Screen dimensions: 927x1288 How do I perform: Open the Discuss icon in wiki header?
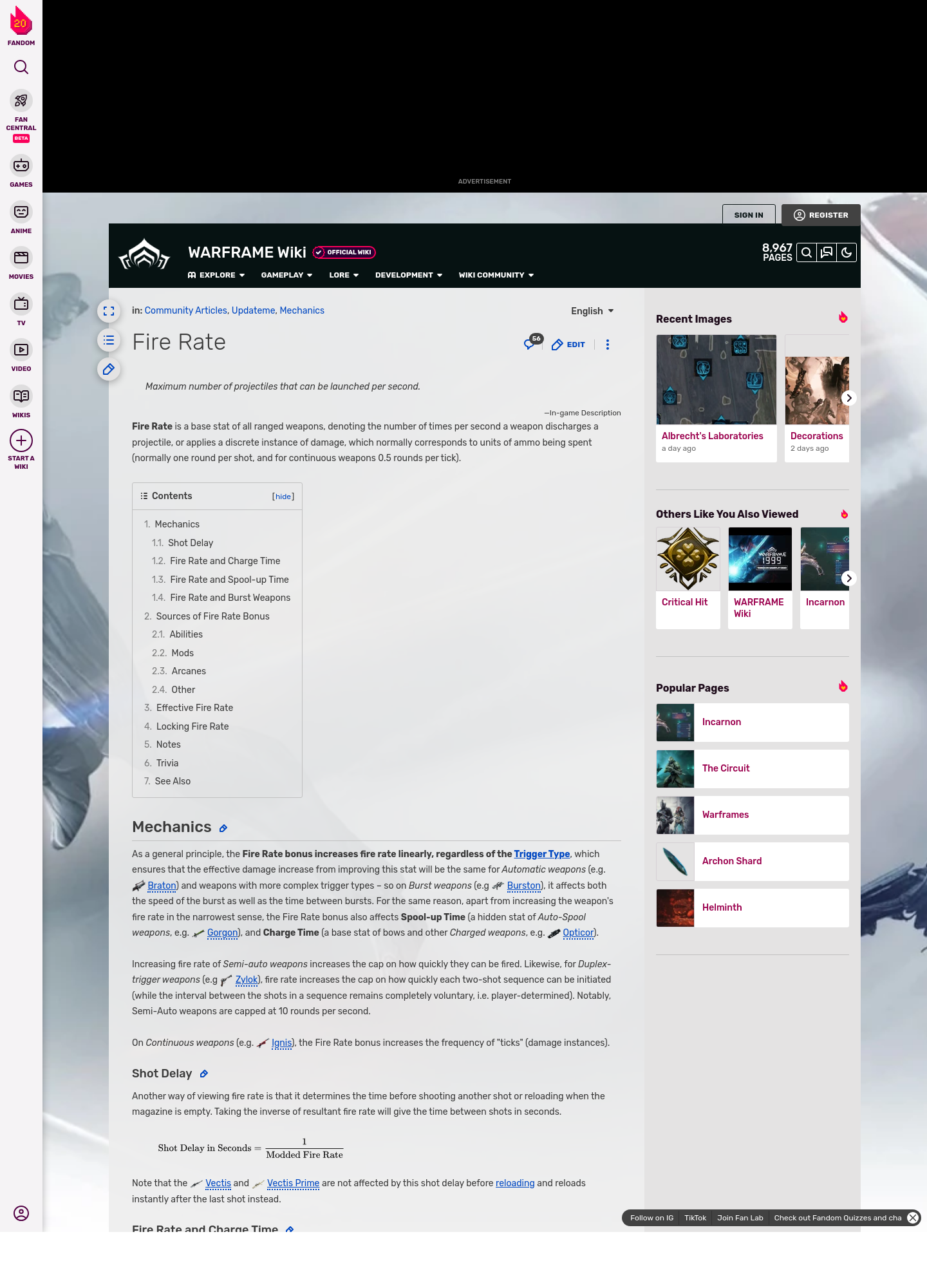click(827, 252)
